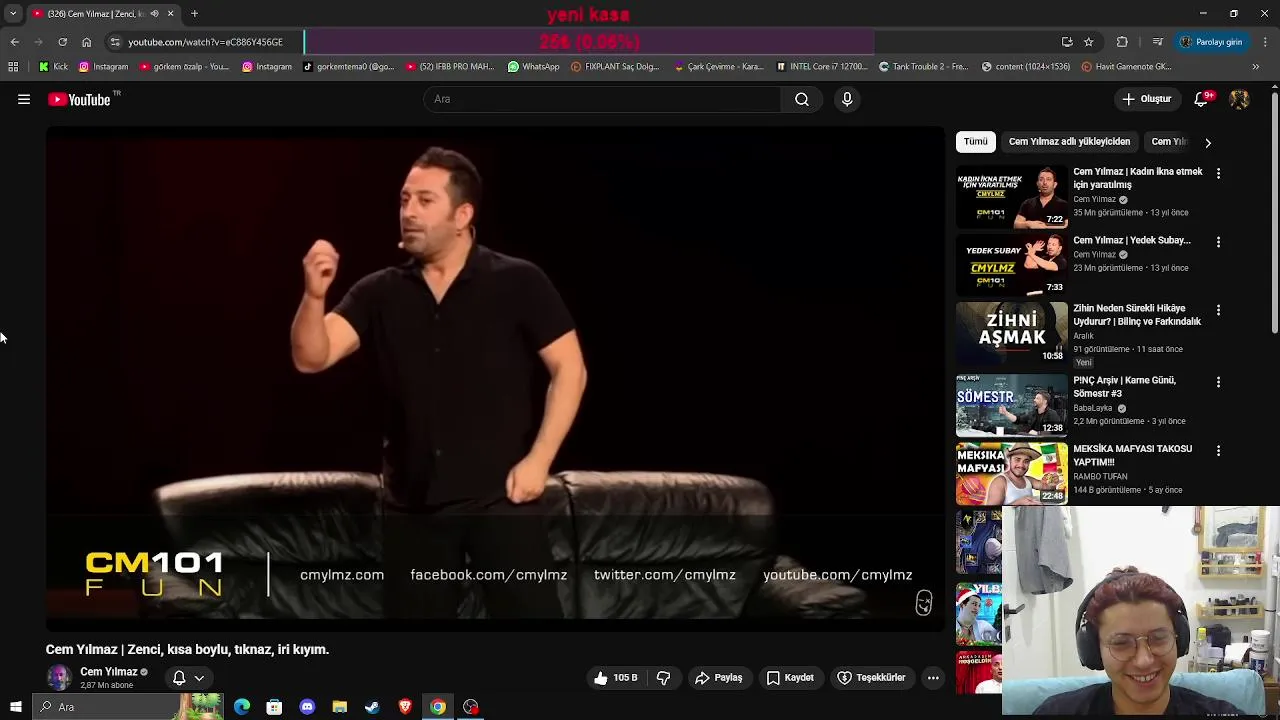The image size is (1280, 720).
Task: Open the SÖMESTR PINÇ Arşiv thumbnail
Action: (1012, 406)
